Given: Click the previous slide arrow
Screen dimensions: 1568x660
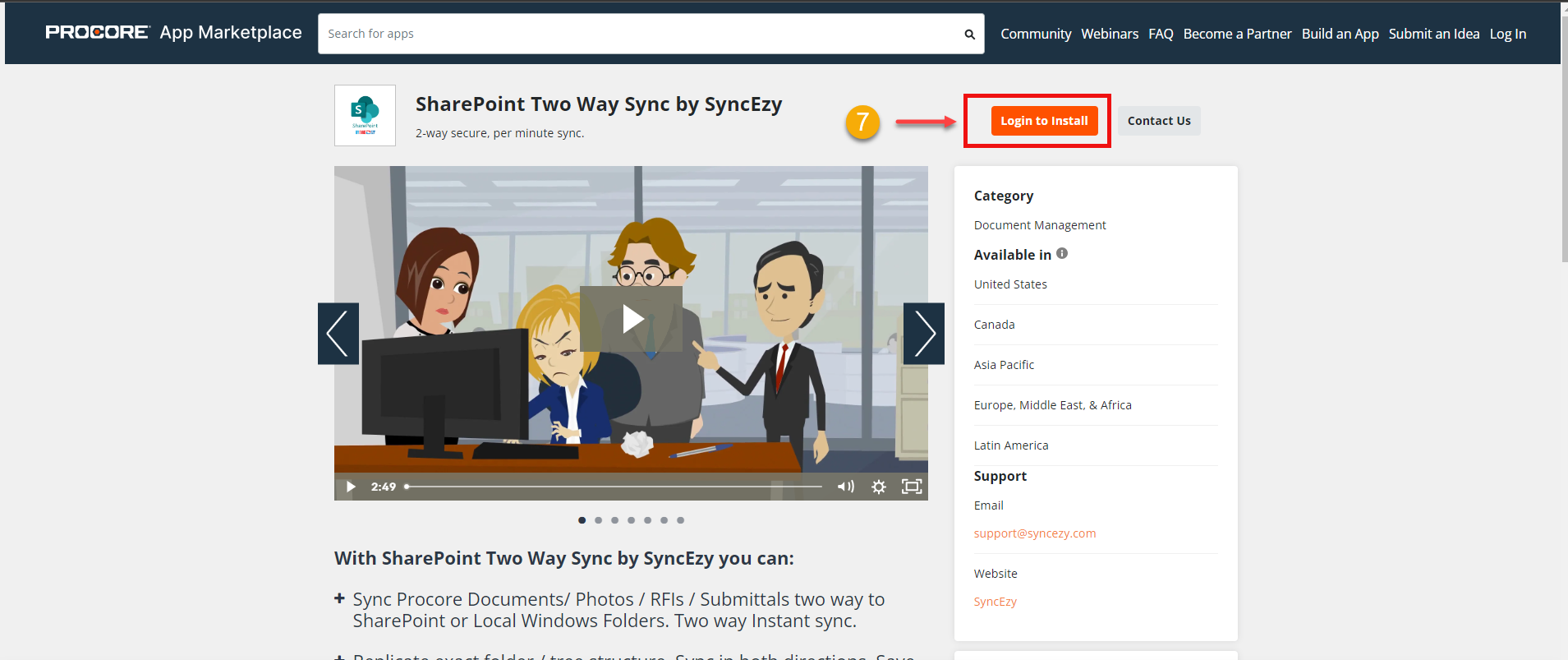Looking at the screenshot, I should 338,334.
